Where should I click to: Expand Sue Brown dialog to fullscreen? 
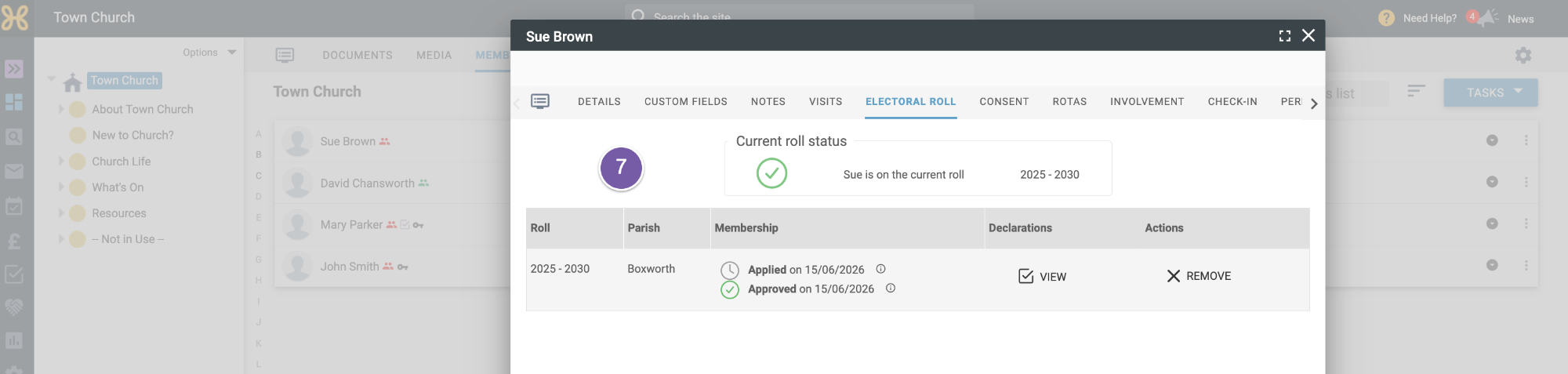click(x=1284, y=36)
